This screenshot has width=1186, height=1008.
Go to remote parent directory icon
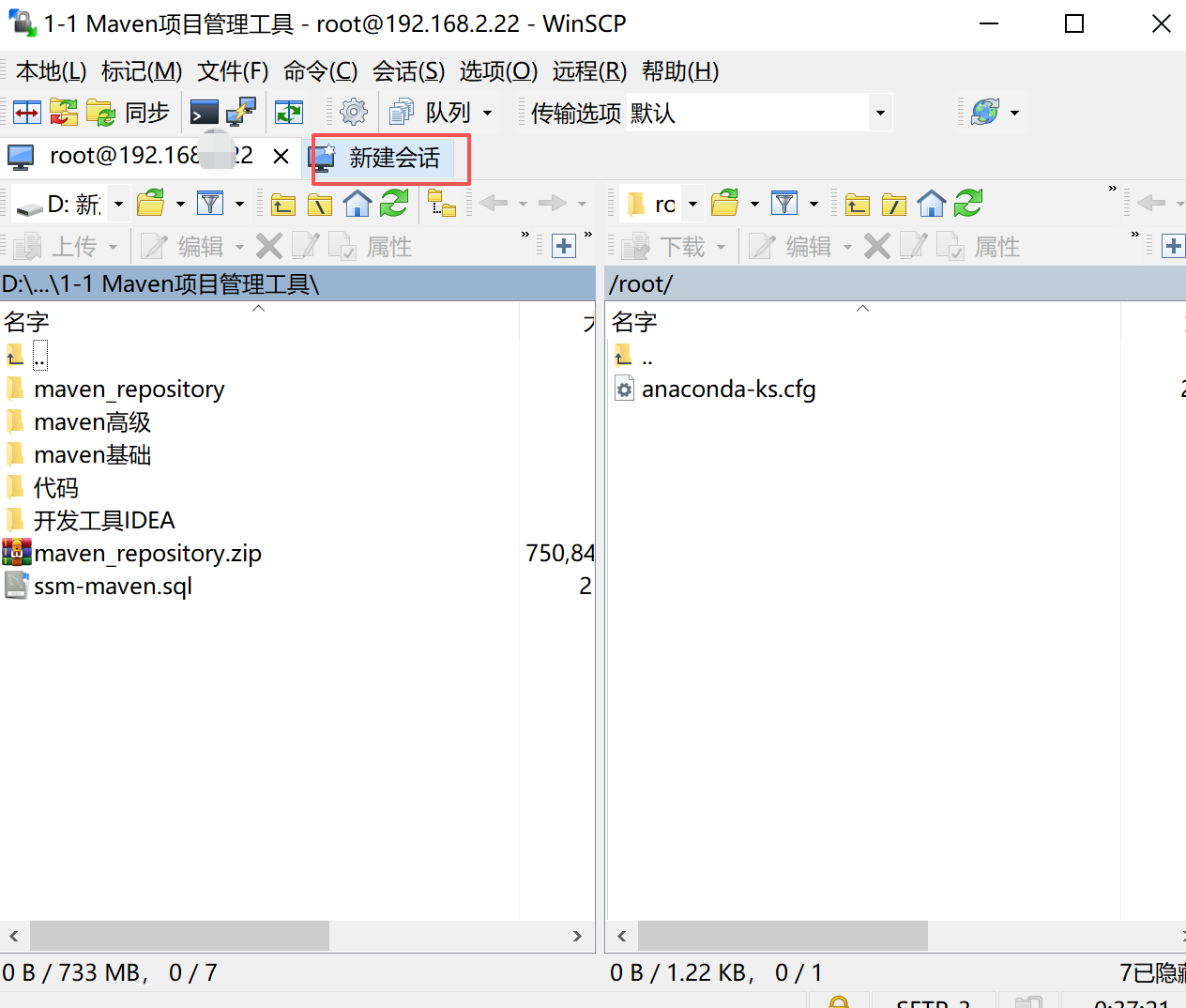coord(857,204)
